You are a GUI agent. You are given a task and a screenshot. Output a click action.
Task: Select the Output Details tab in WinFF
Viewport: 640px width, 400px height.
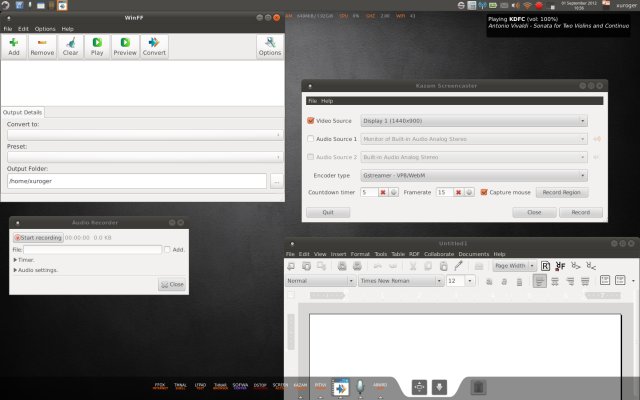(22, 112)
